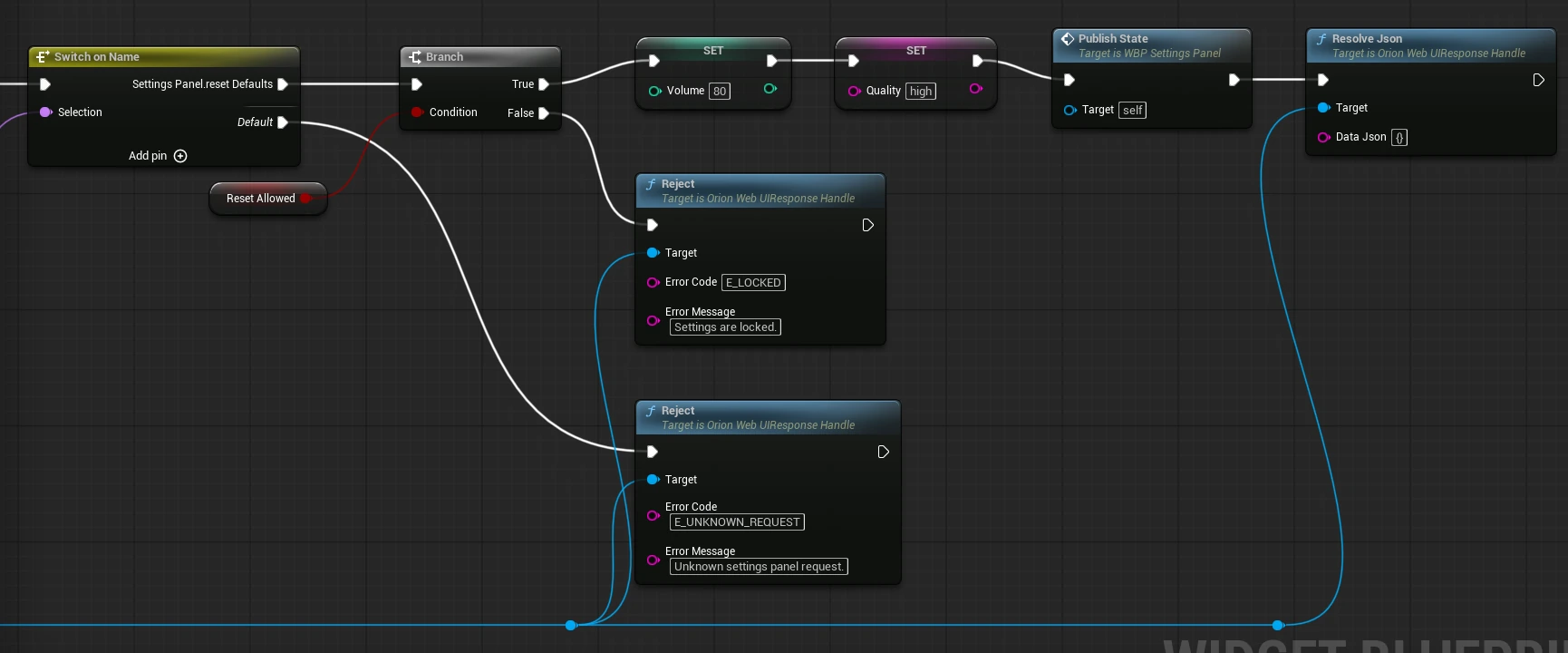Click the Quality SET output value pin
The image size is (1568, 653).
[x=976, y=89]
